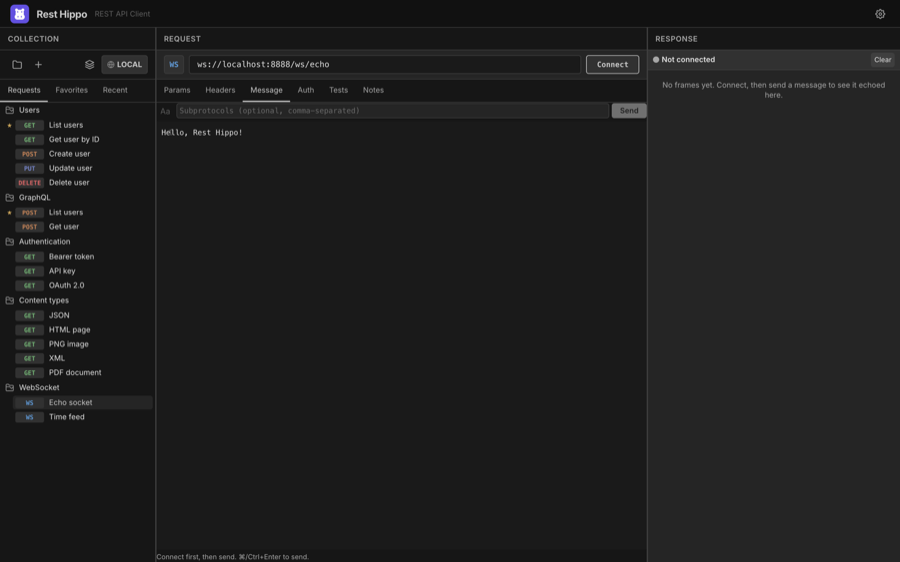Open the Tests tab
The image size is (900, 562).
pyautogui.click(x=339, y=90)
